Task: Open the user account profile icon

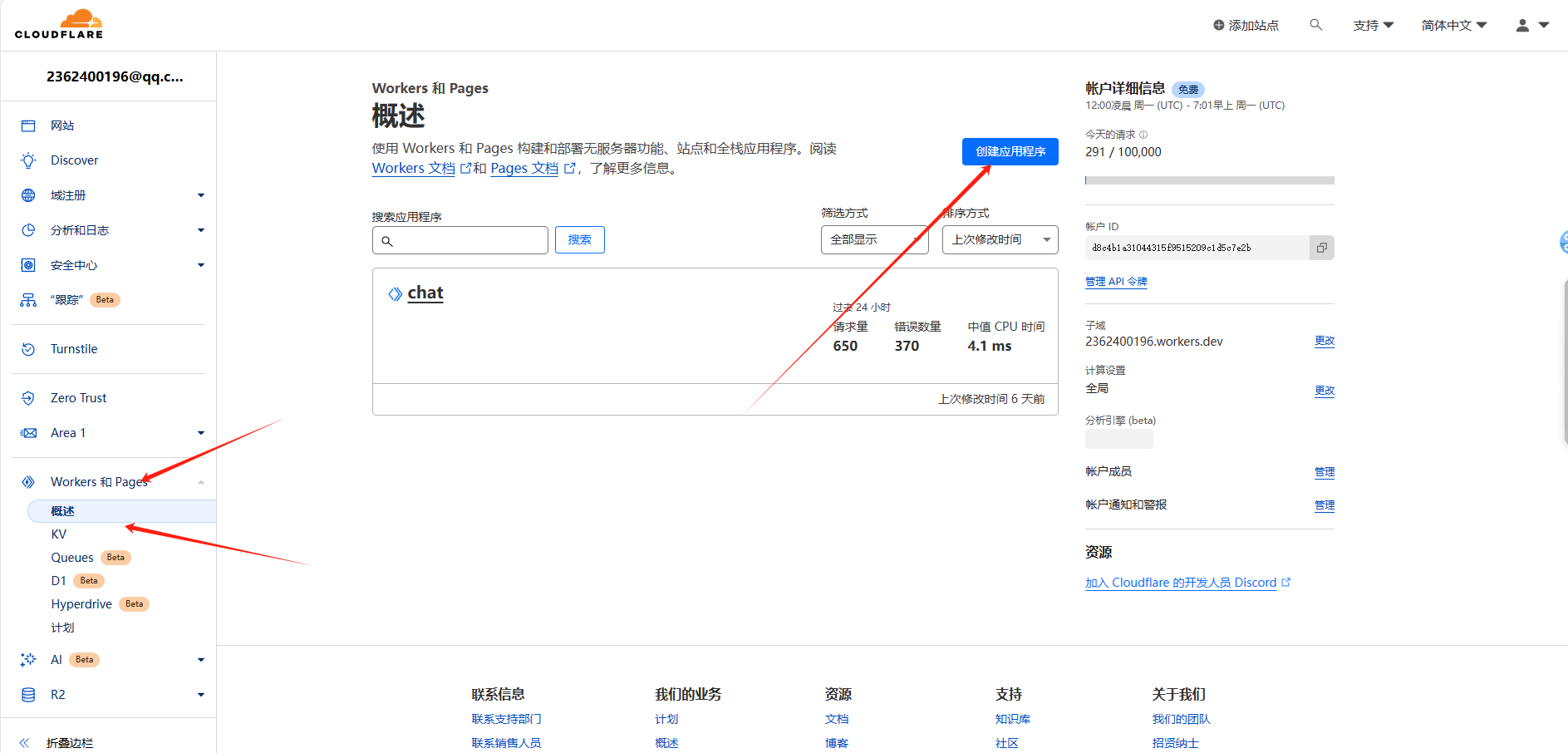Action: 1522,26
